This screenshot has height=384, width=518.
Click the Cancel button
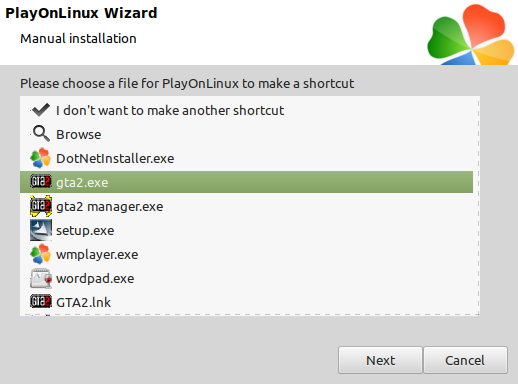coord(465,360)
